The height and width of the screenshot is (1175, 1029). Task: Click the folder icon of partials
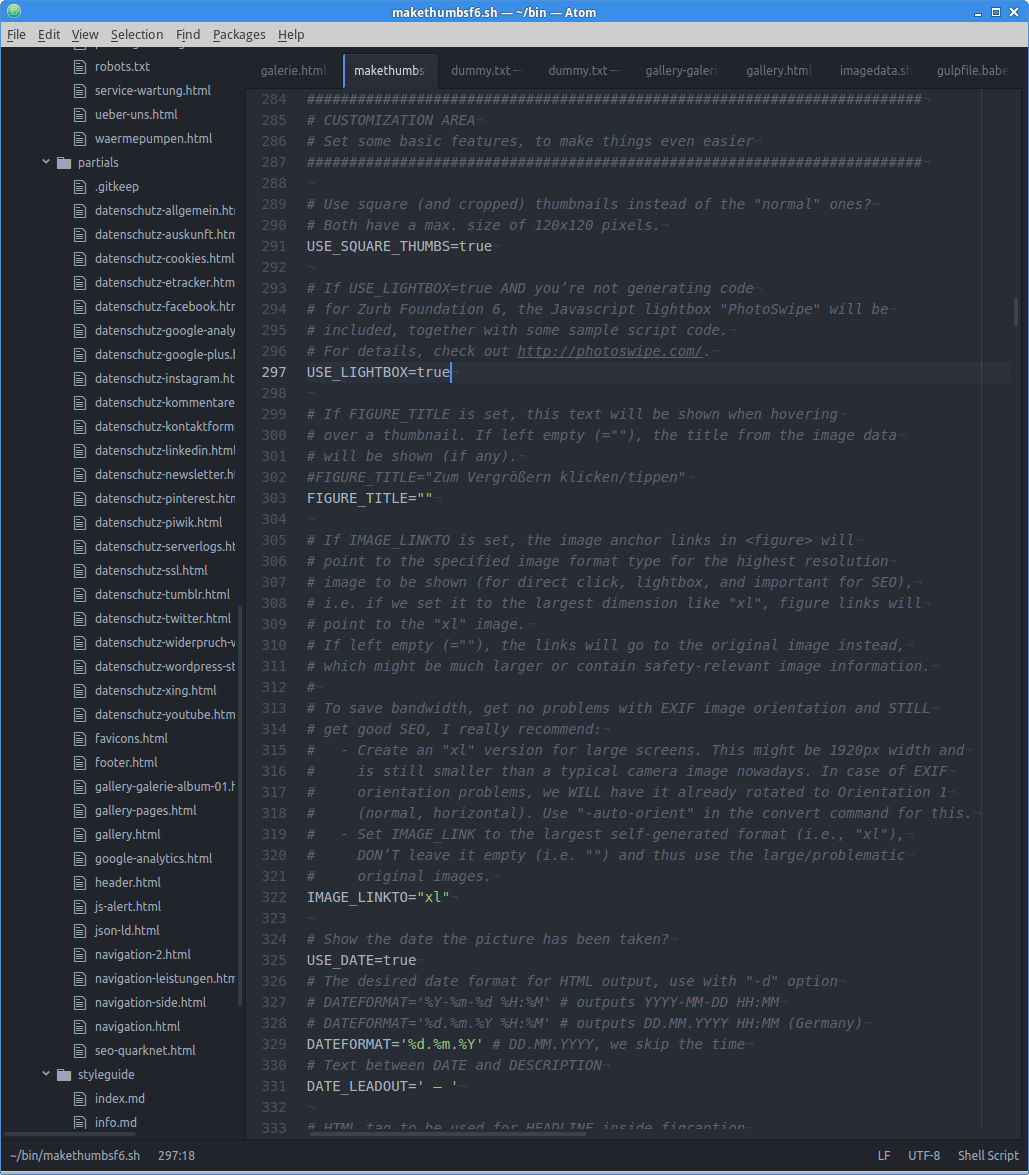pyautogui.click(x=64, y=163)
